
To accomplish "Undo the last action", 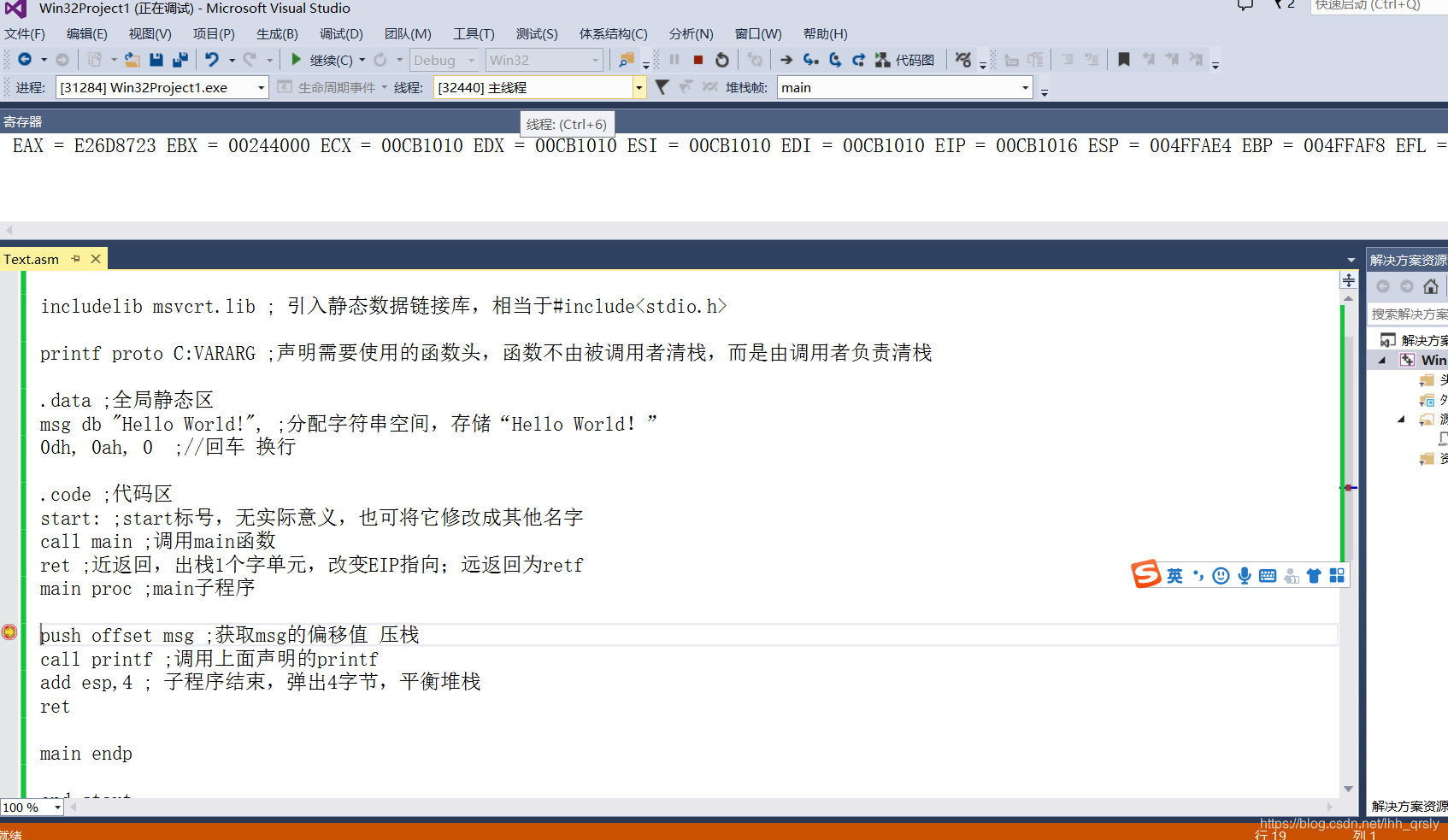I will 211,60.
